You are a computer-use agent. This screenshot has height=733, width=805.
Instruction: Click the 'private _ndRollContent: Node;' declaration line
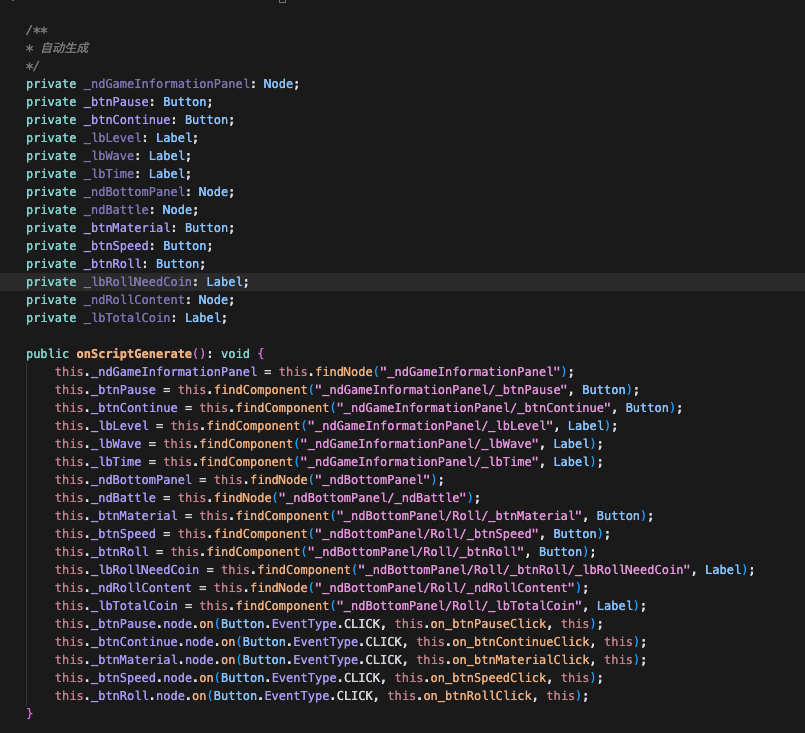(130, 300)
